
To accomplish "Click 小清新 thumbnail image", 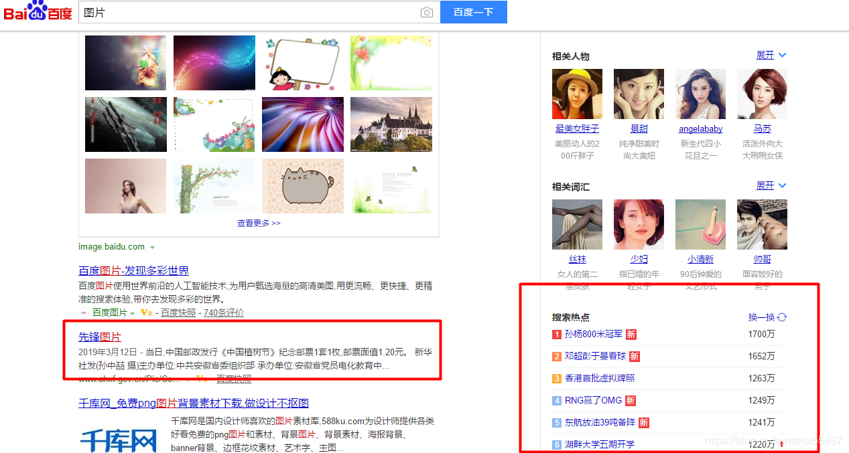I will [x=701, y=224].
